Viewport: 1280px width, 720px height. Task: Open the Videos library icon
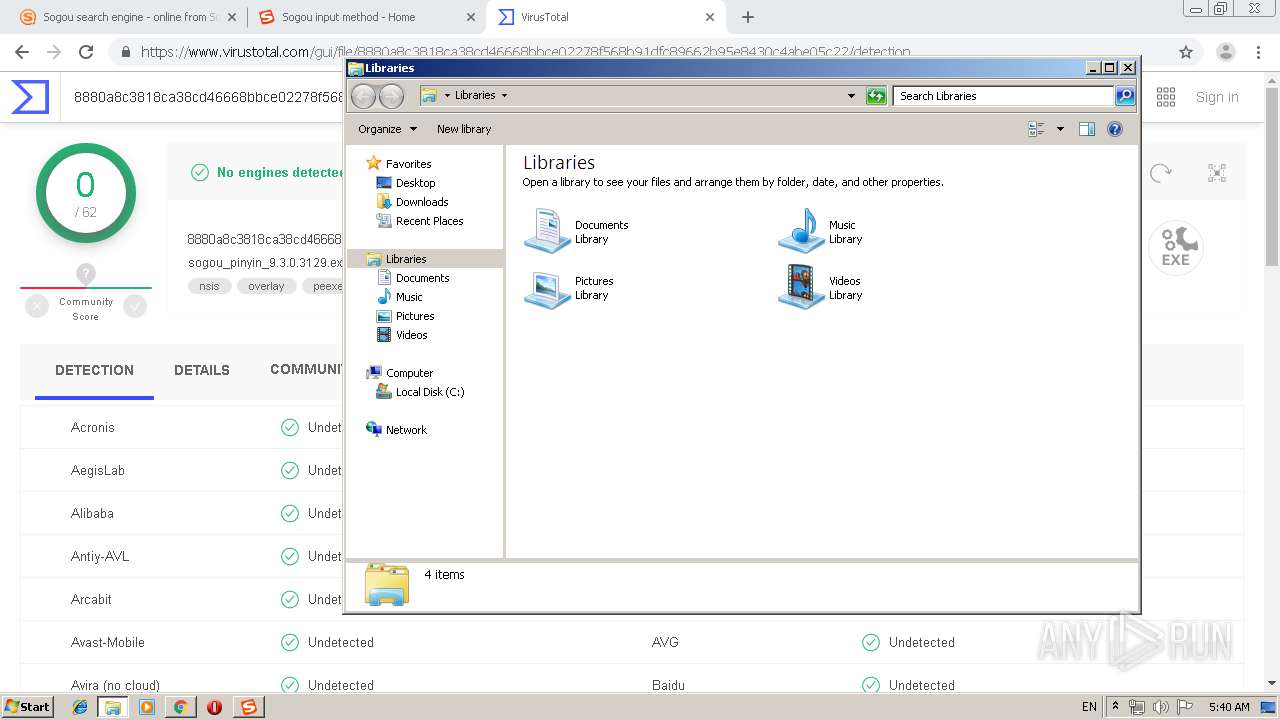click(801, 288)
